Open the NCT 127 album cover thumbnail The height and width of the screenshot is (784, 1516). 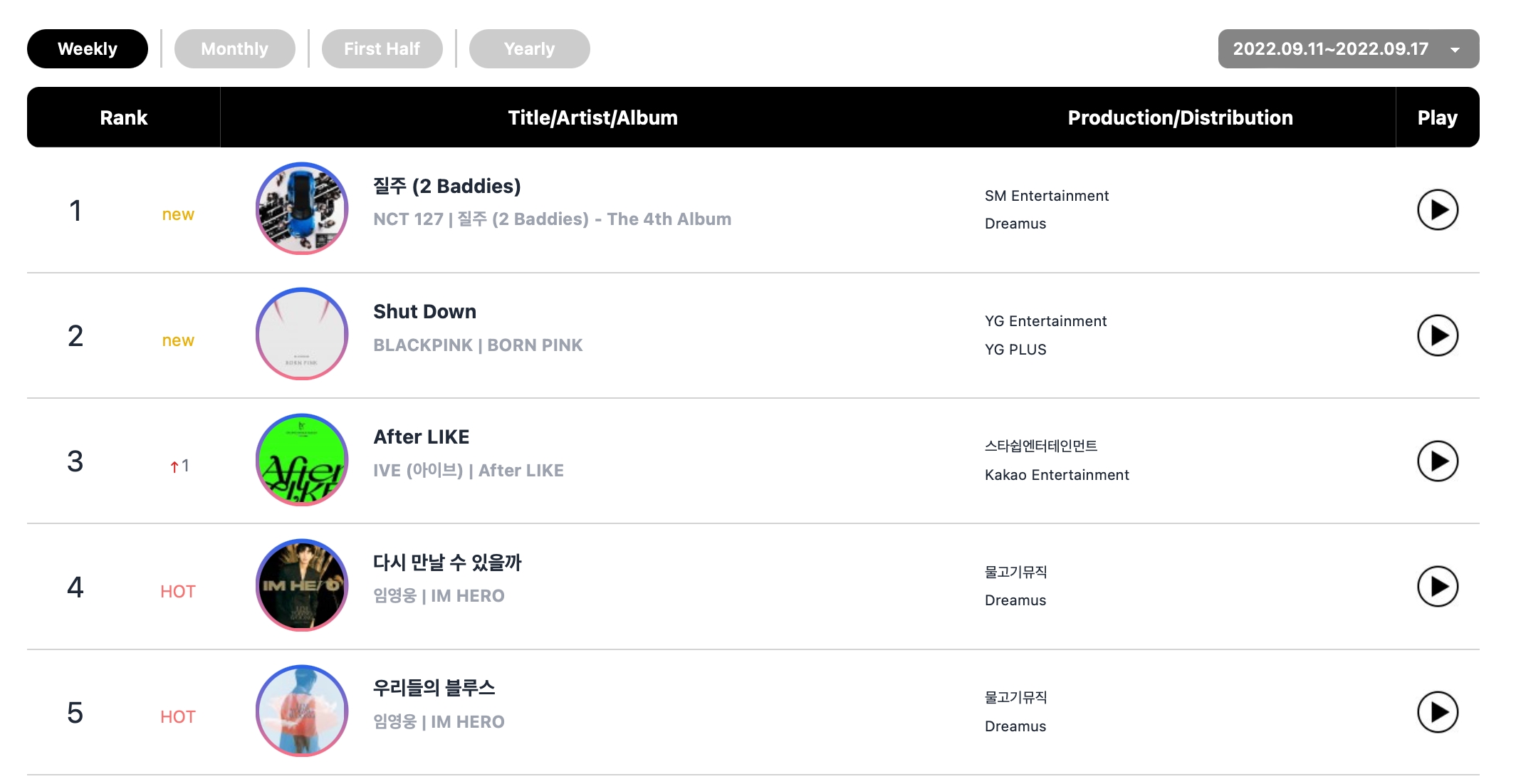pos(302,209)
